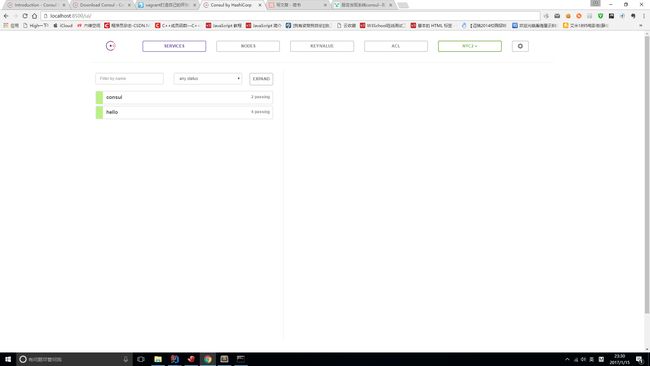Open Chrome's three-dot menu
650x366 pixels.
pyautogui.click(x=644, y=16)
